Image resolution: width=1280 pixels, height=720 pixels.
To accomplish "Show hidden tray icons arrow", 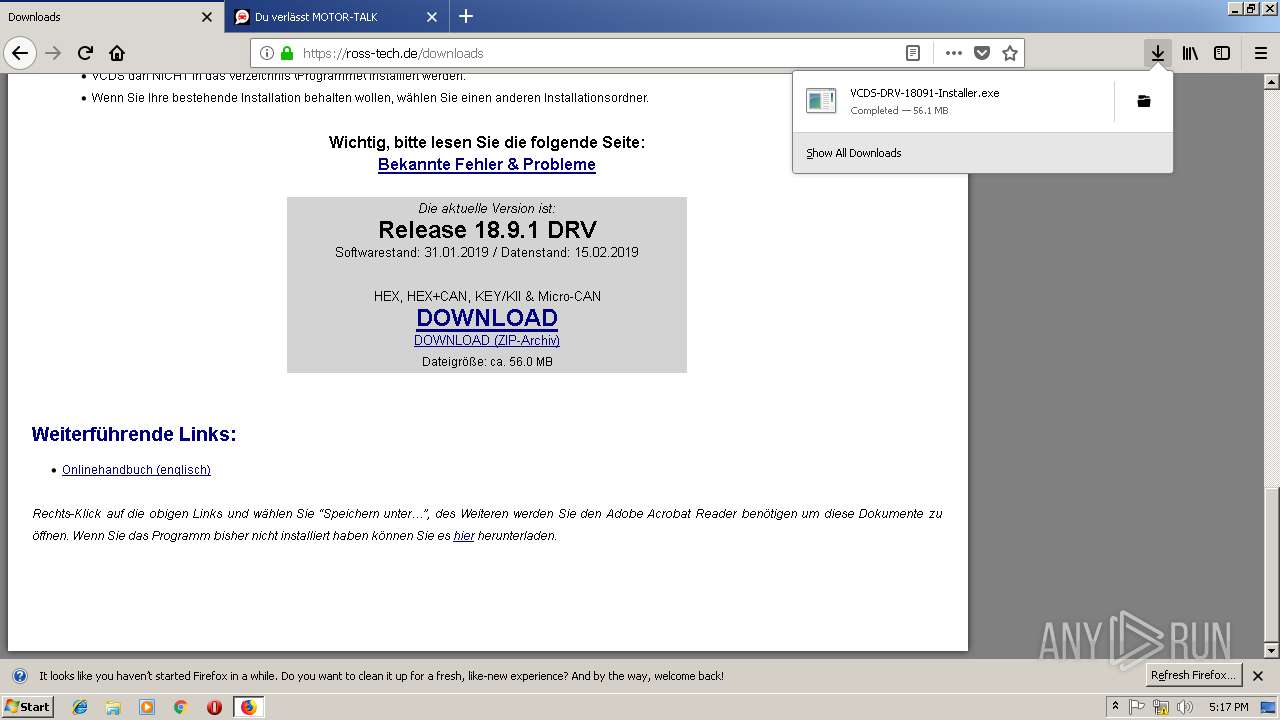I will [1115, 707].
